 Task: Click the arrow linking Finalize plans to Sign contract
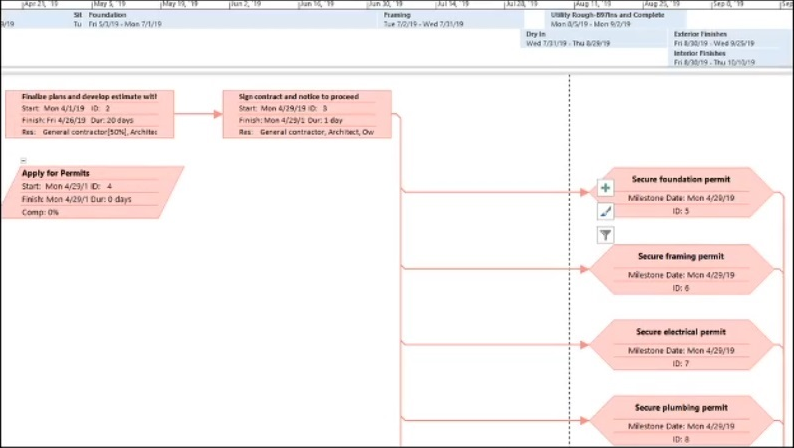point(198,114)
